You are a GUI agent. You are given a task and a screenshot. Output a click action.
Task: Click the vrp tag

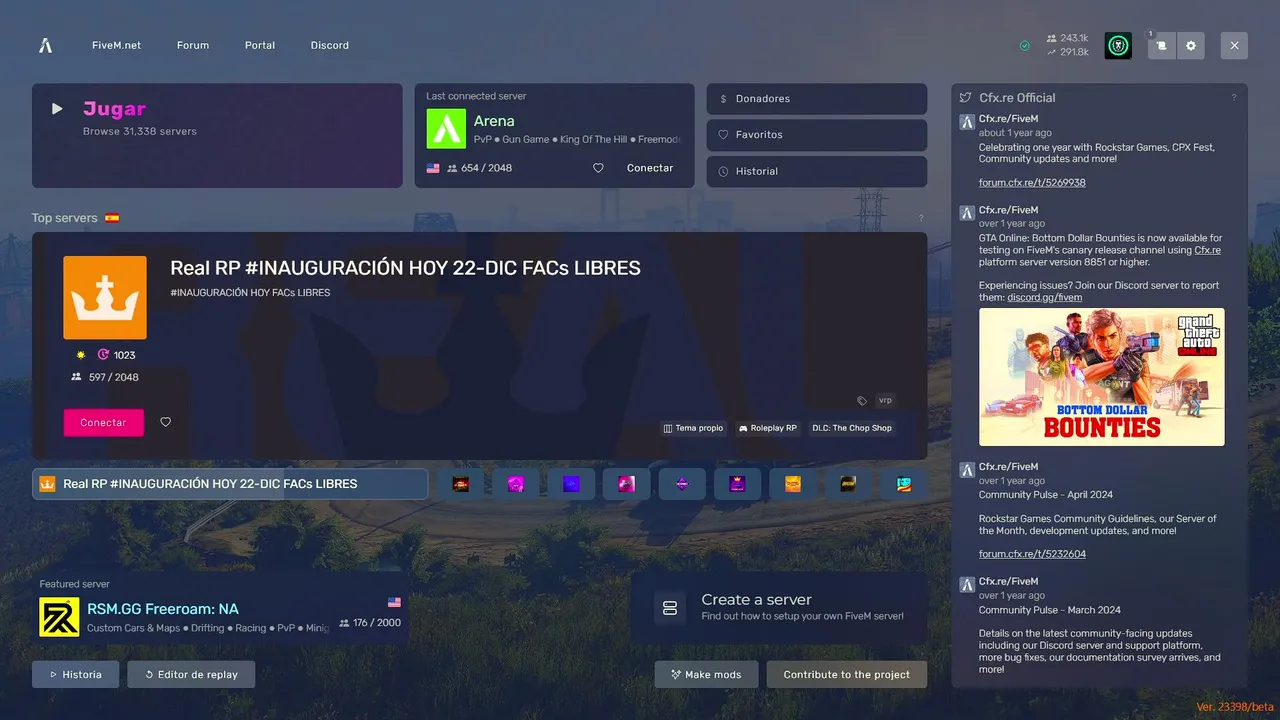point(885,400)
